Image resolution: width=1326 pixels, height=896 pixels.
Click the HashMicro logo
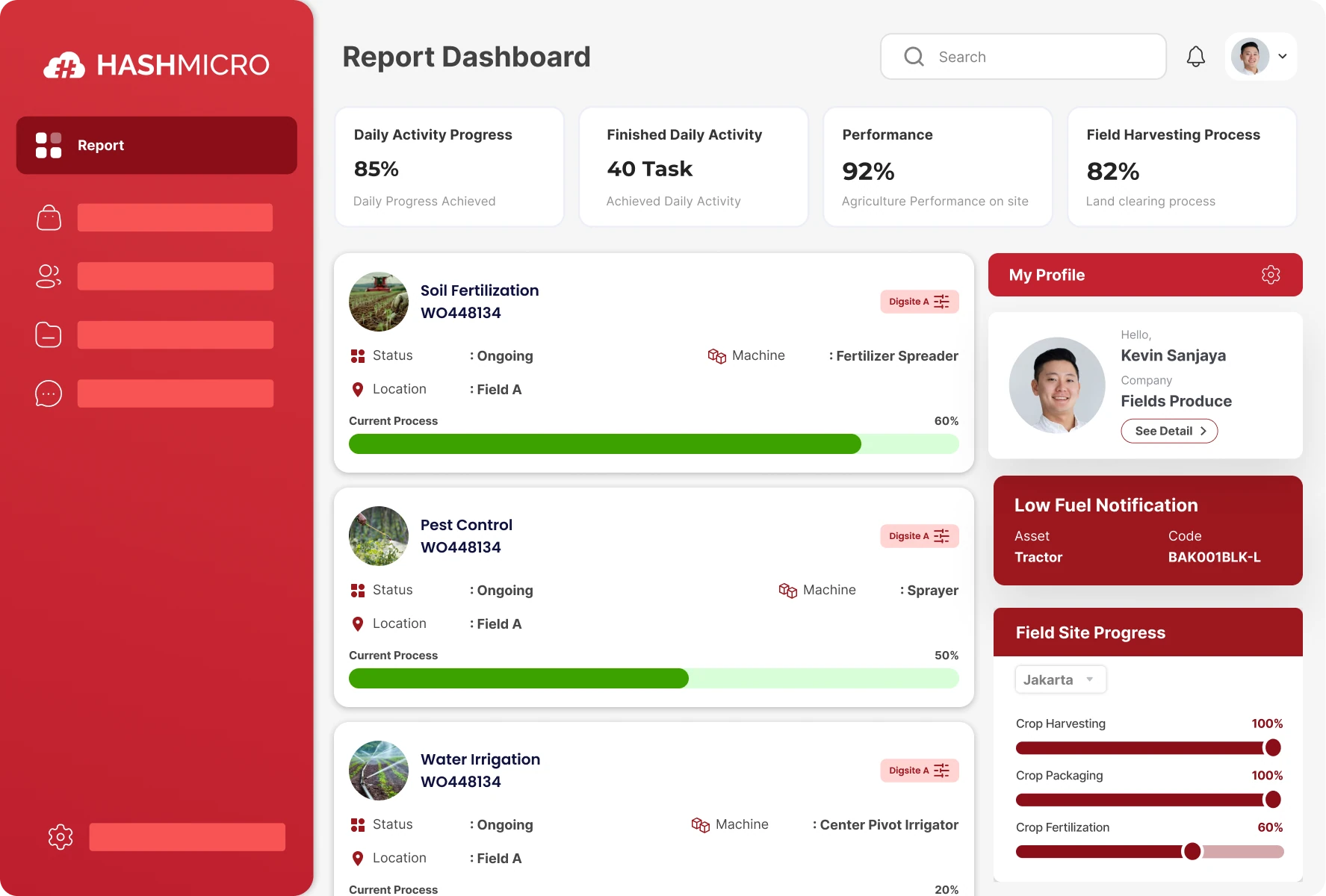[x=156, y=65]
